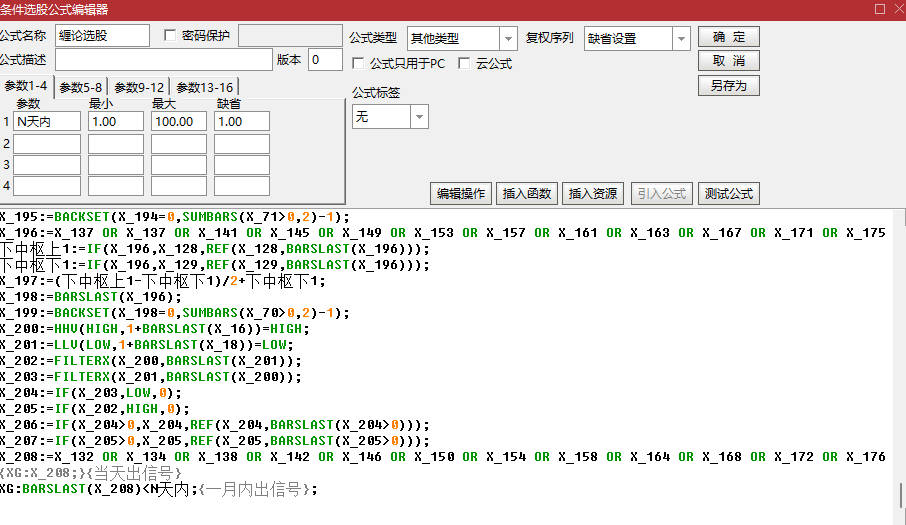Viewport: 906px width, 525px height.
Task: Edit parameter 1 最小 value 1.00
Action: 116,121
